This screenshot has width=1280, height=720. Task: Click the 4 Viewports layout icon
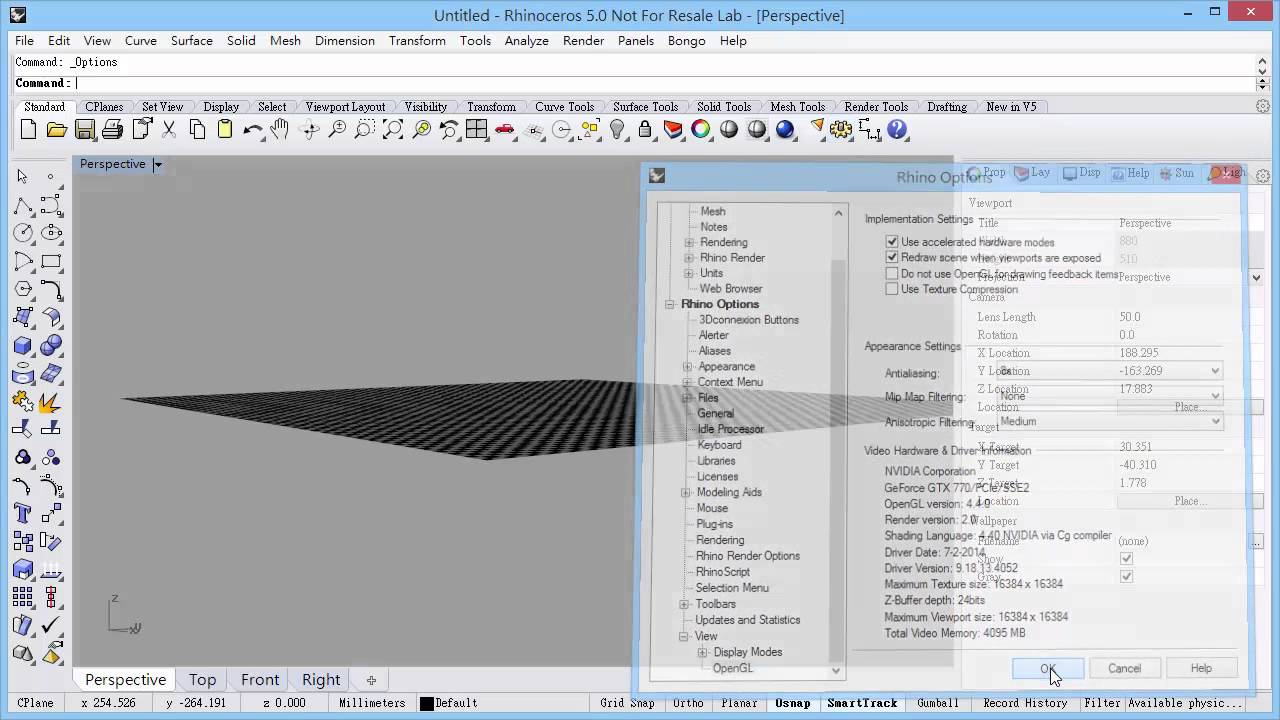tap(477, 129)
